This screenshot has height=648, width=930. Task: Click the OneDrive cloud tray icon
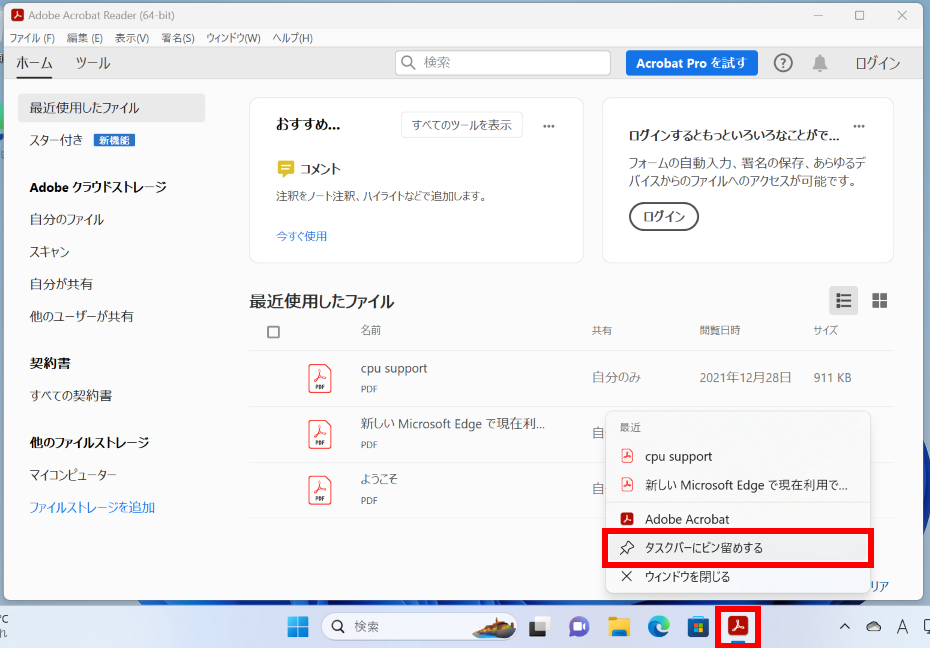873,626
